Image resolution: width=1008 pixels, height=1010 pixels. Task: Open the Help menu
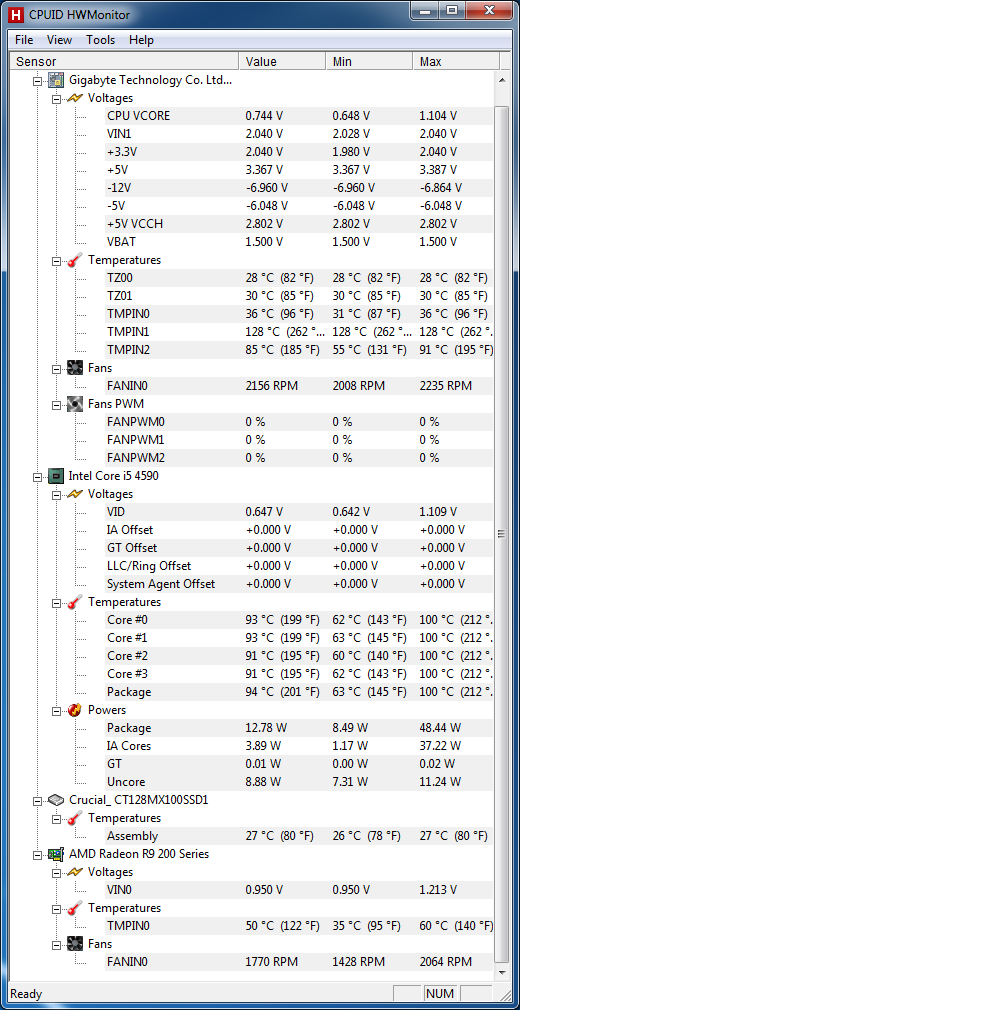tap(141, 40)
